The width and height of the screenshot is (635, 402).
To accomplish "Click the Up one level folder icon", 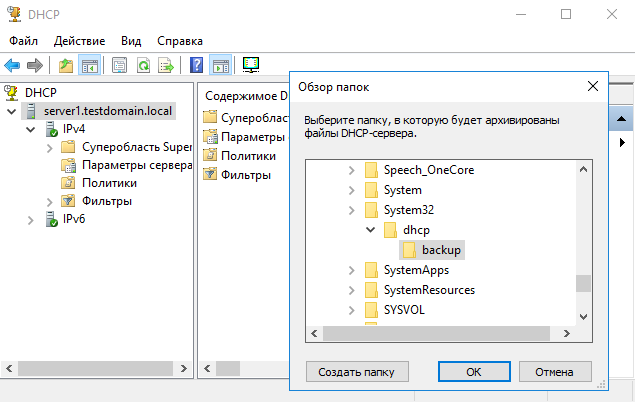I will click(x=66, y=65).
